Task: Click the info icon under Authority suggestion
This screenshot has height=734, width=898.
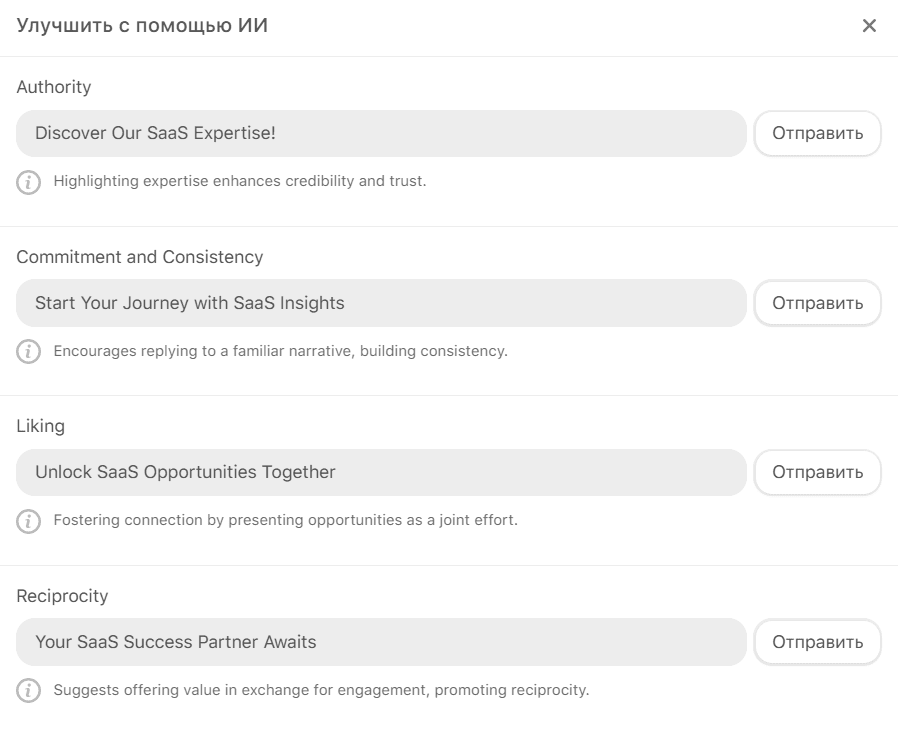Action: (x=29, y=182)
